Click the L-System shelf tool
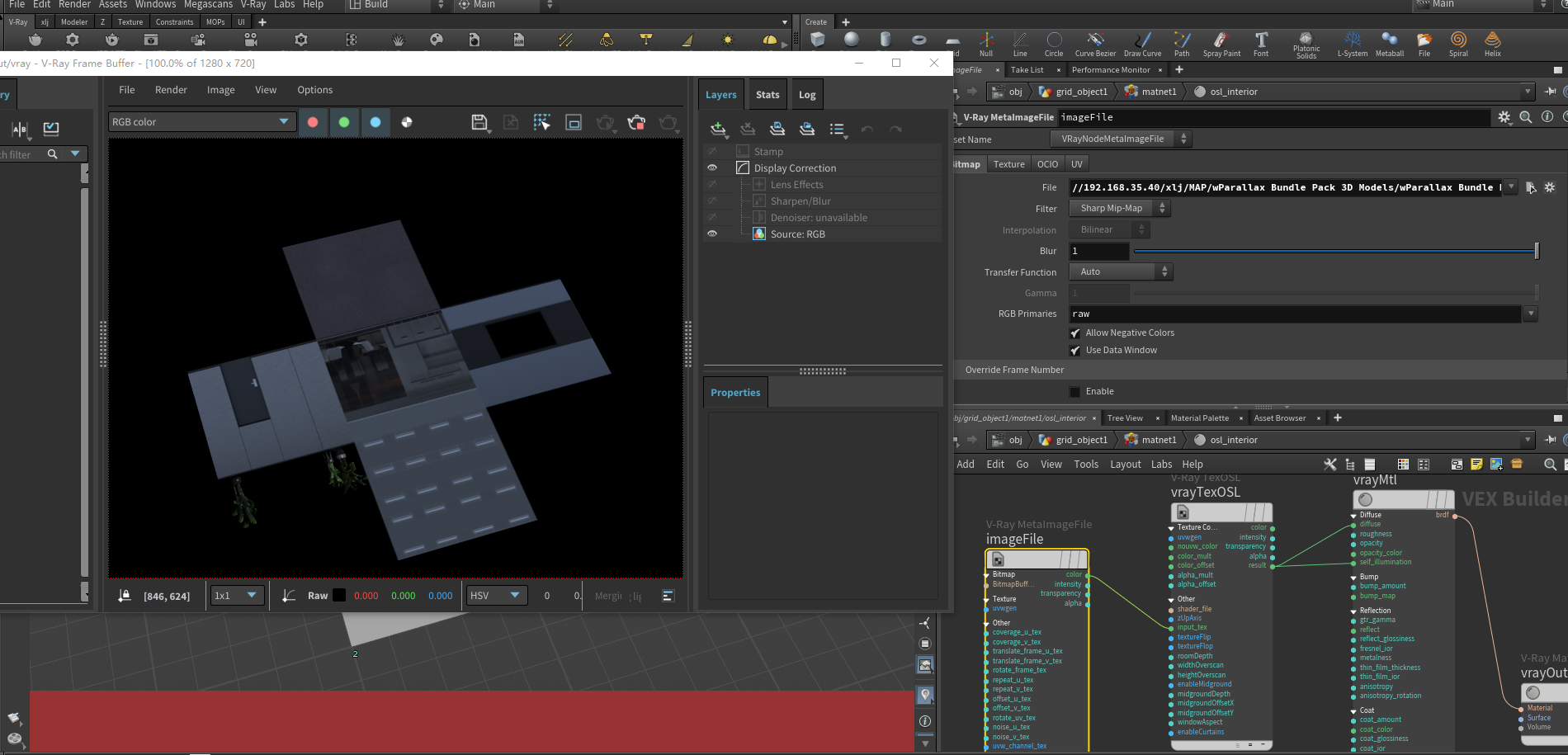Viewport: 1568px width, 755px height. [1353, 44]
